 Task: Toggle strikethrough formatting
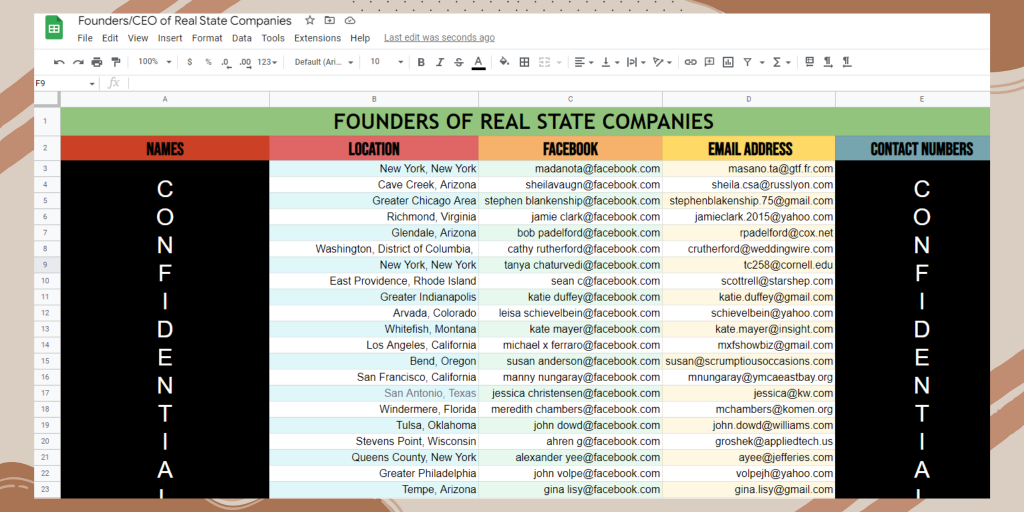click(459, 62)
